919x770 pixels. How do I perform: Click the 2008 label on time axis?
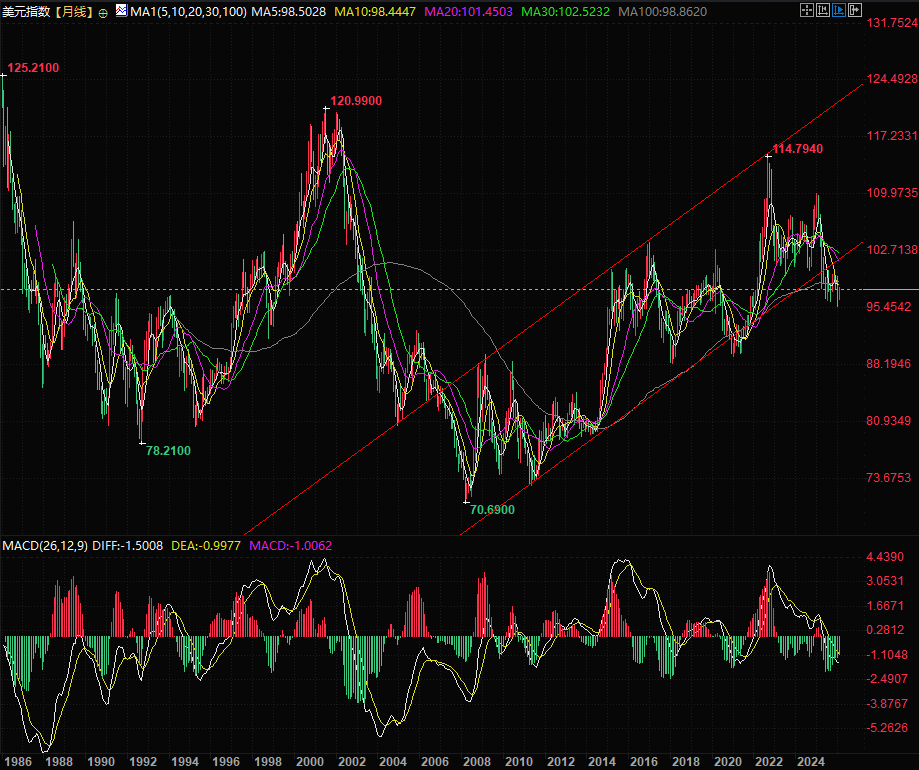coord(476,761)
